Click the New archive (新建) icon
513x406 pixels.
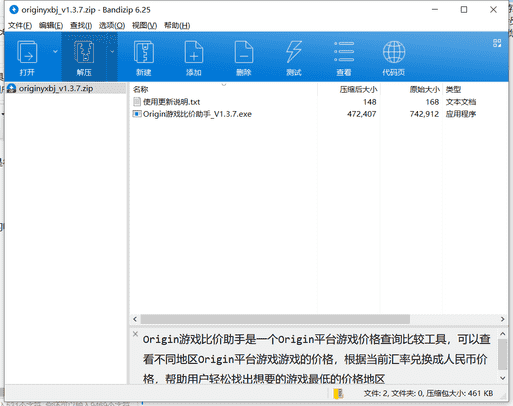tap(144, 52)
